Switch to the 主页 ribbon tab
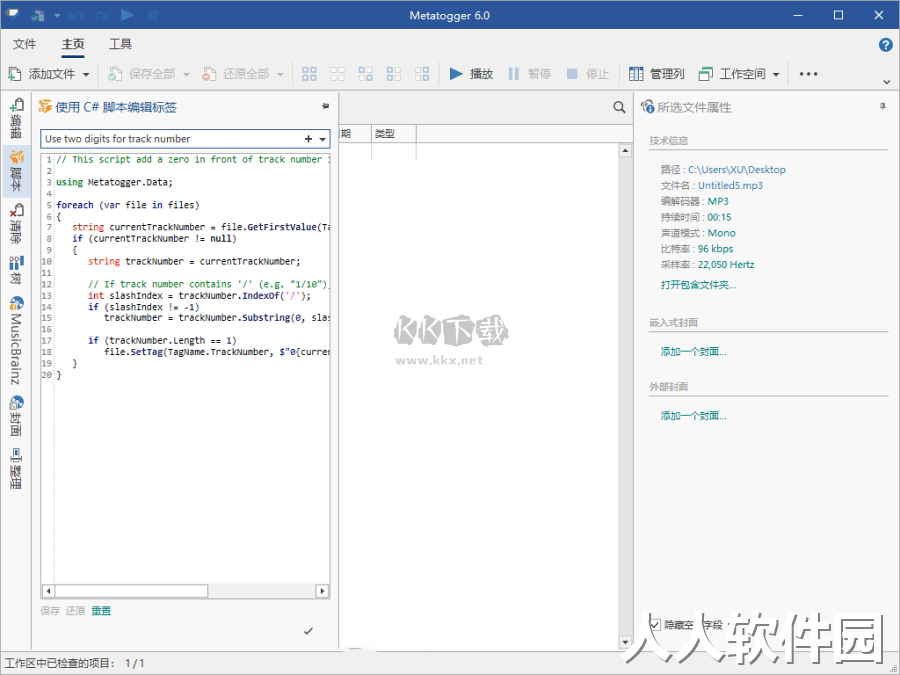Image resolution: width=900 pixels, height=675 pixels. (x=73, y=44)
